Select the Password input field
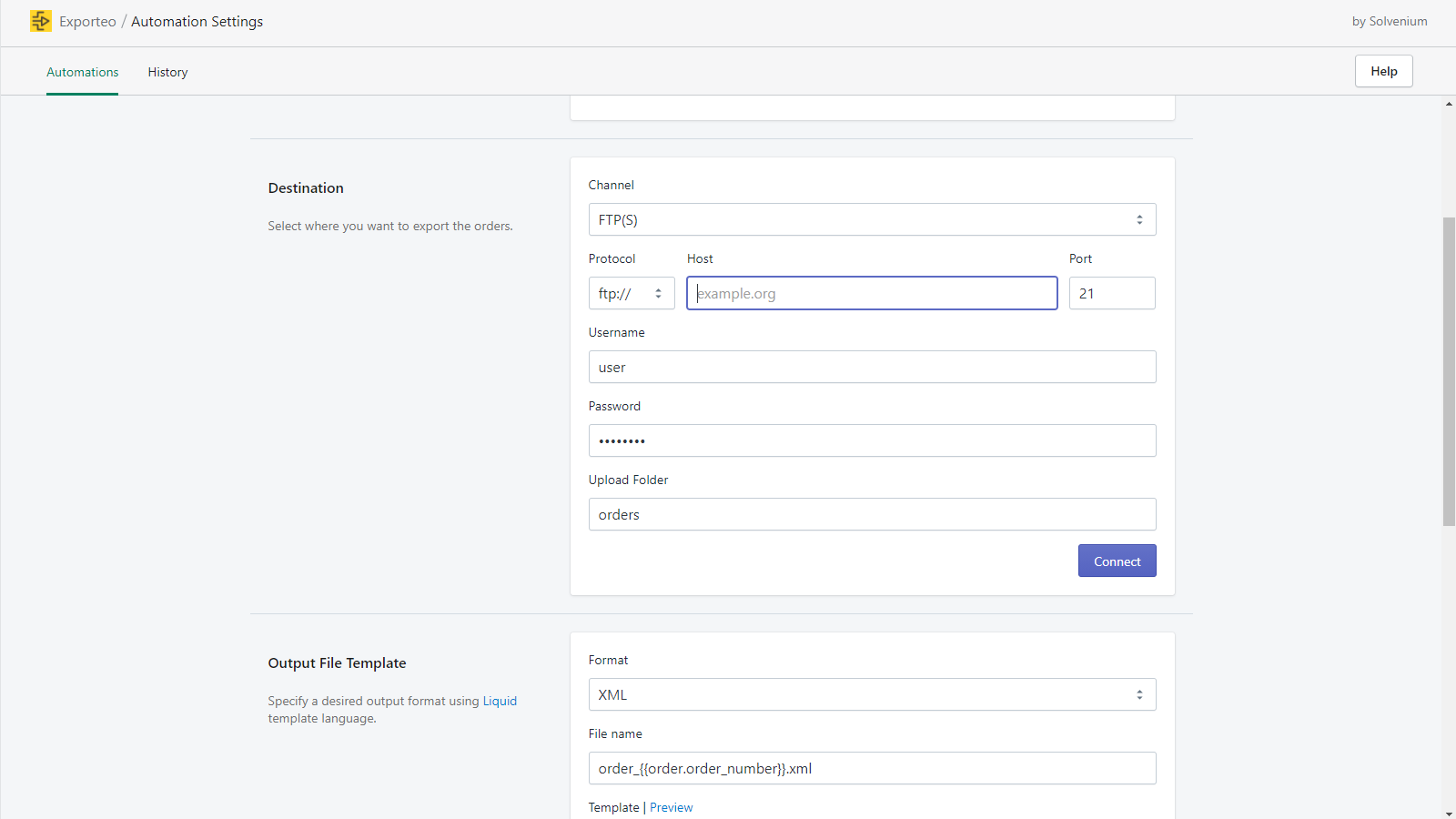The height and width of the screenshot is (819, 1456). [871, 440]
